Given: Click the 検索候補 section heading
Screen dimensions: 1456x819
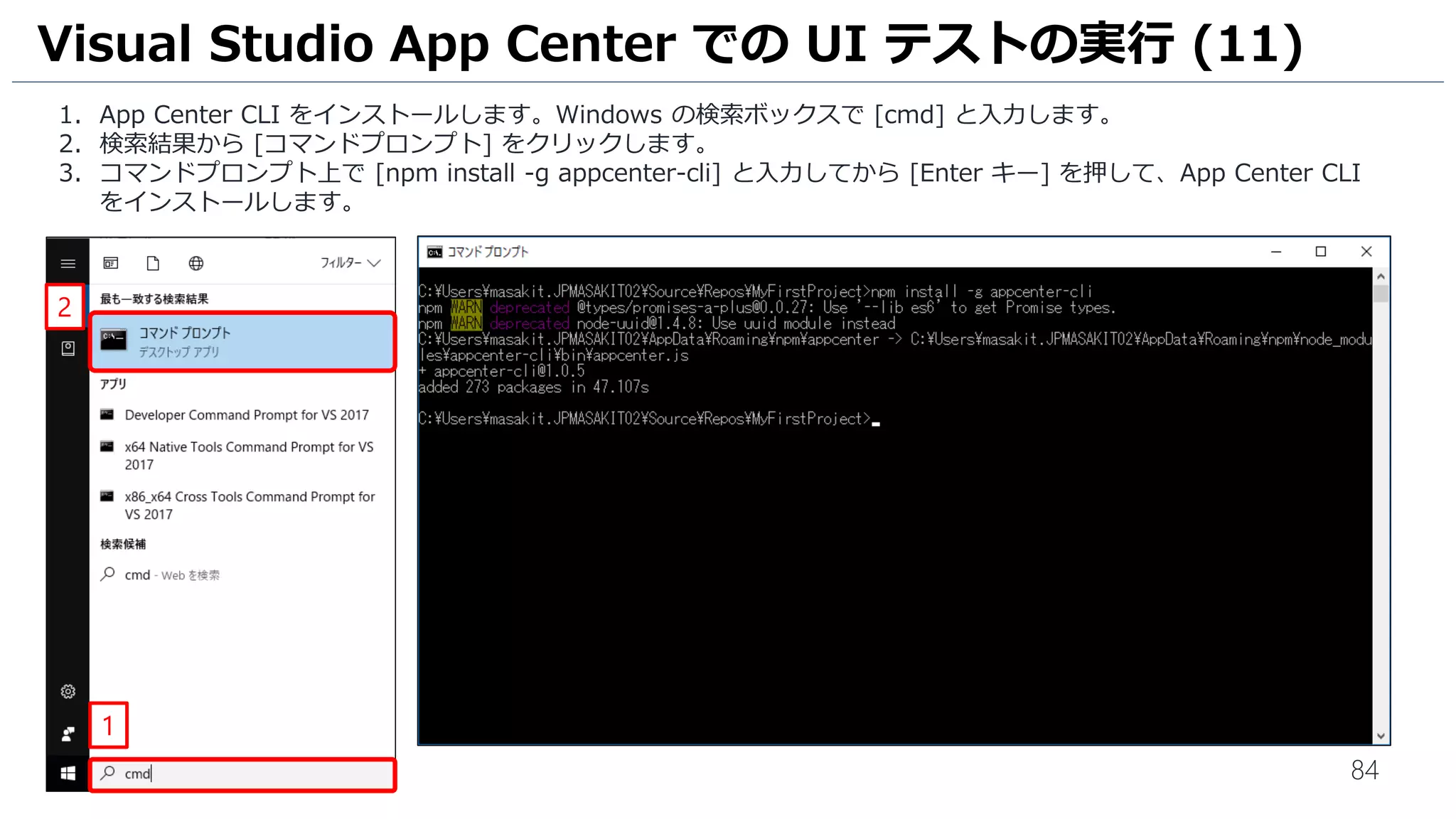Looking at the screenshot, I should (123, 544).
